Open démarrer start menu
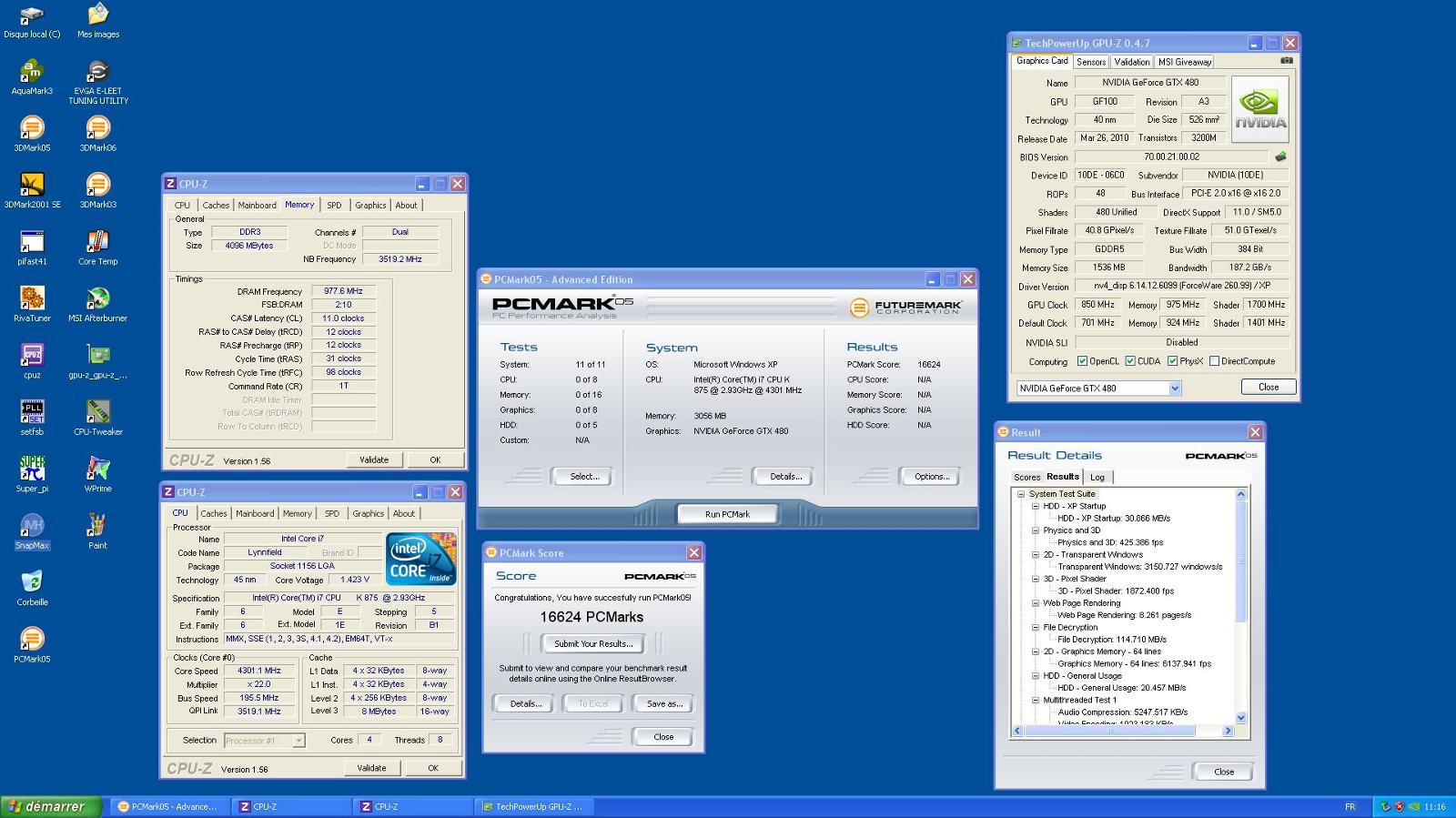 tap(51, 806)
